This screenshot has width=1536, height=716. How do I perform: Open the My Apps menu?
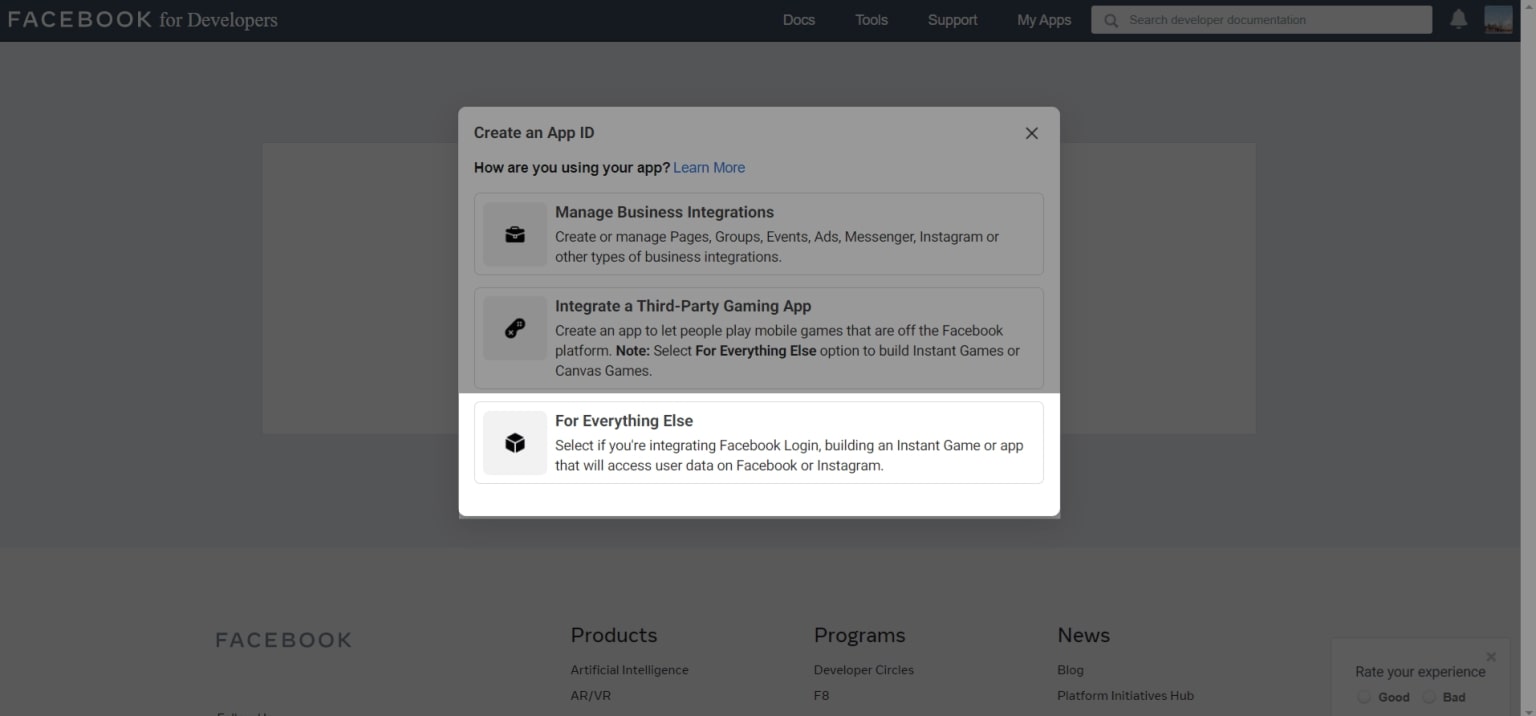point(1044,20)
